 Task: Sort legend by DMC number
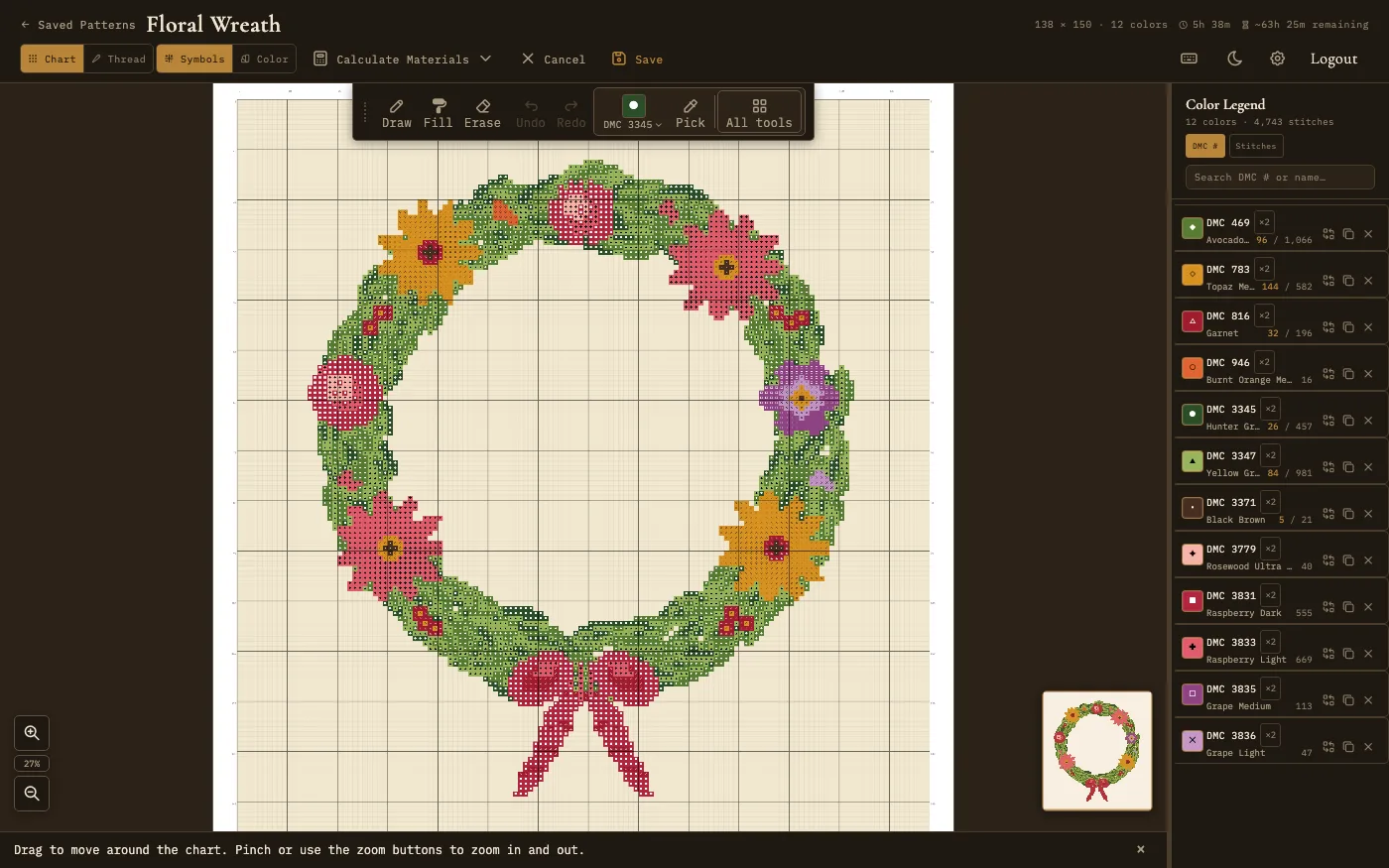click(1205, 146)
